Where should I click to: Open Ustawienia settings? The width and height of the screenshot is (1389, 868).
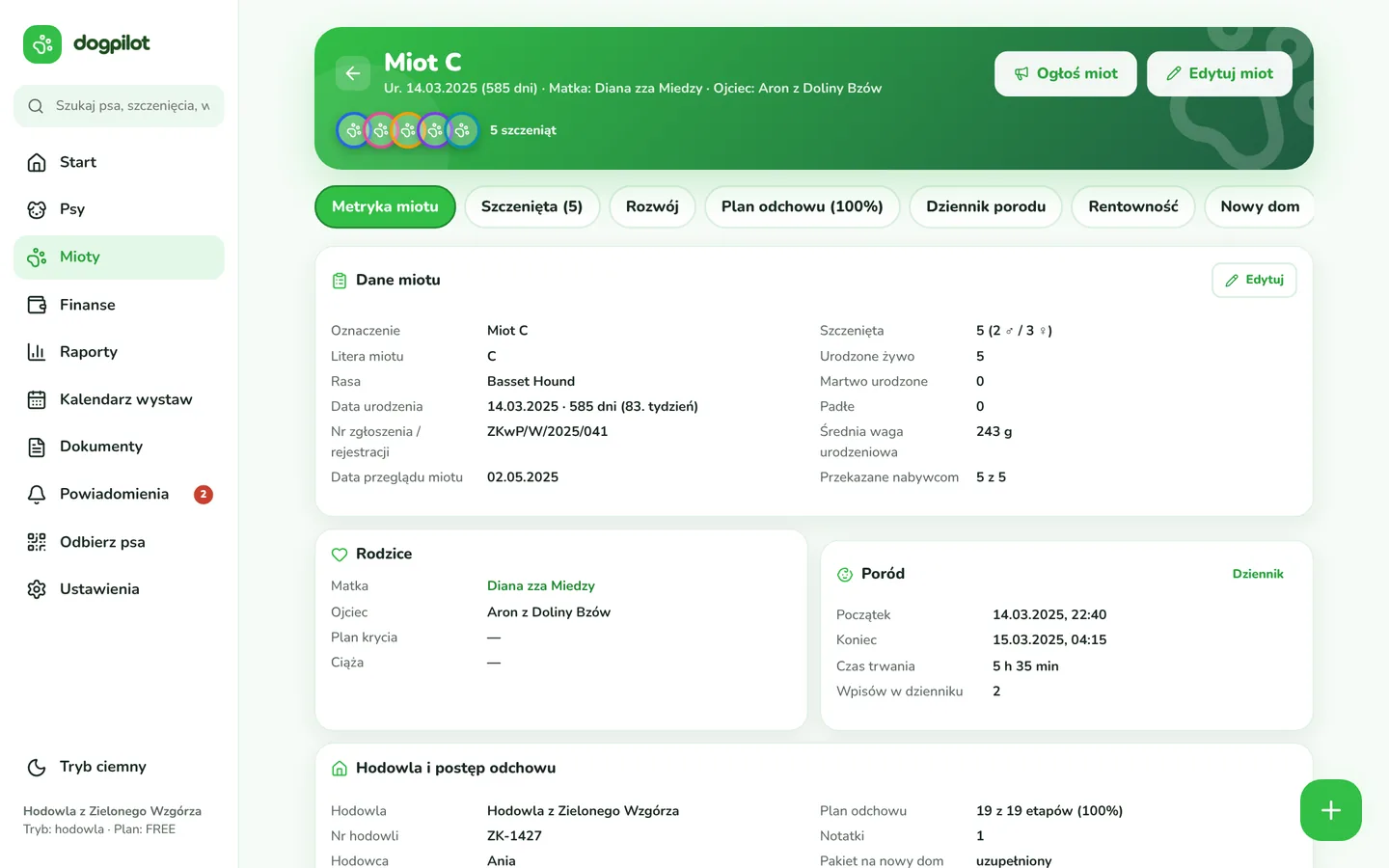pos(119,589)
